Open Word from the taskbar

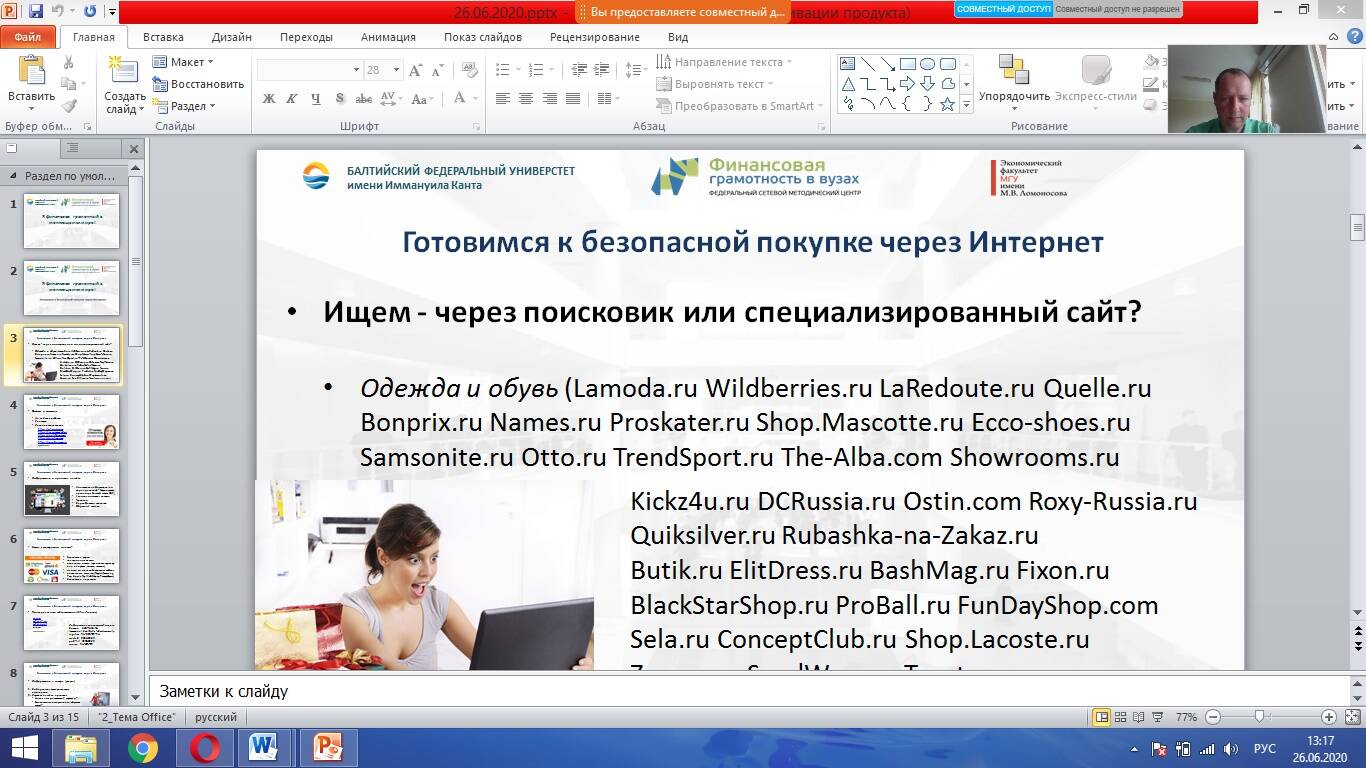pos(265,748)
